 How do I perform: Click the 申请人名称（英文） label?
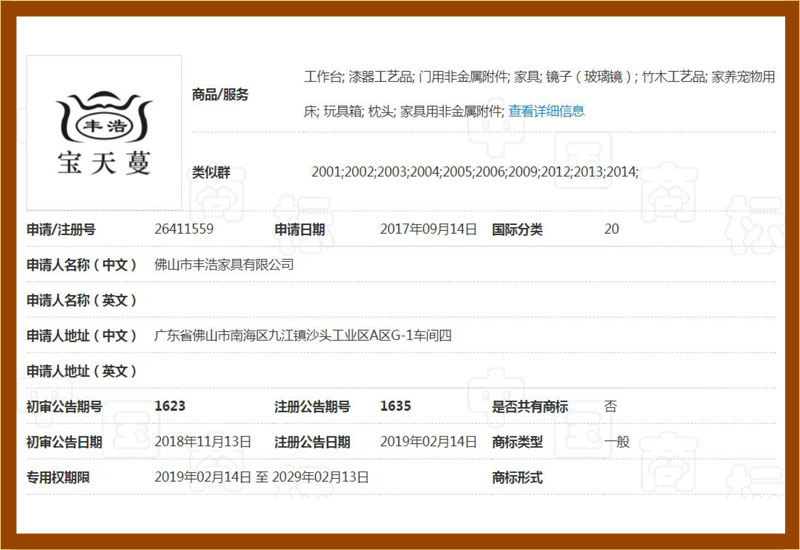(82, 301)
